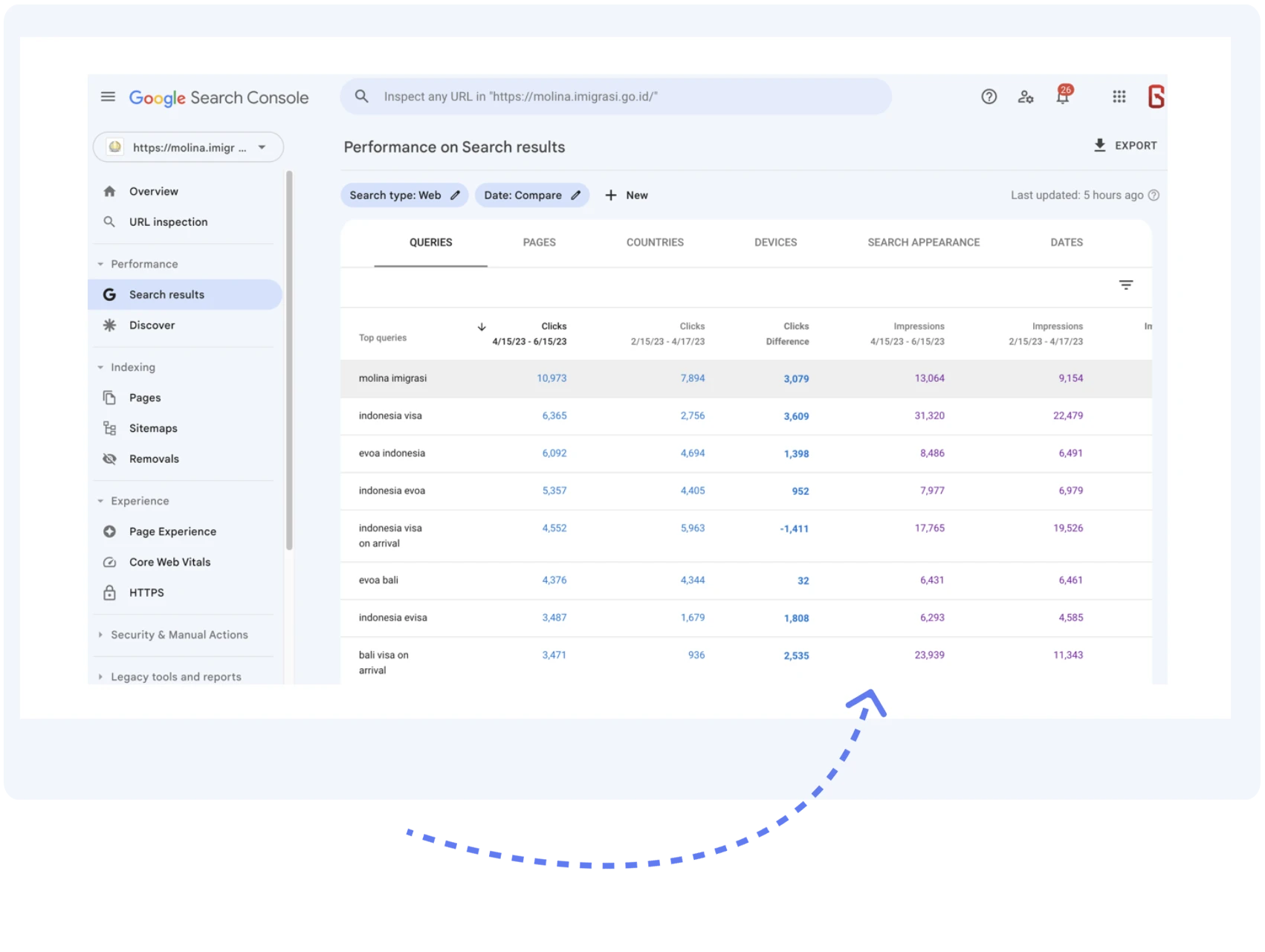Open URL inspection in the sidebar
The width and height of the screenshot is (1265, 952).
(x=168, y=221)
